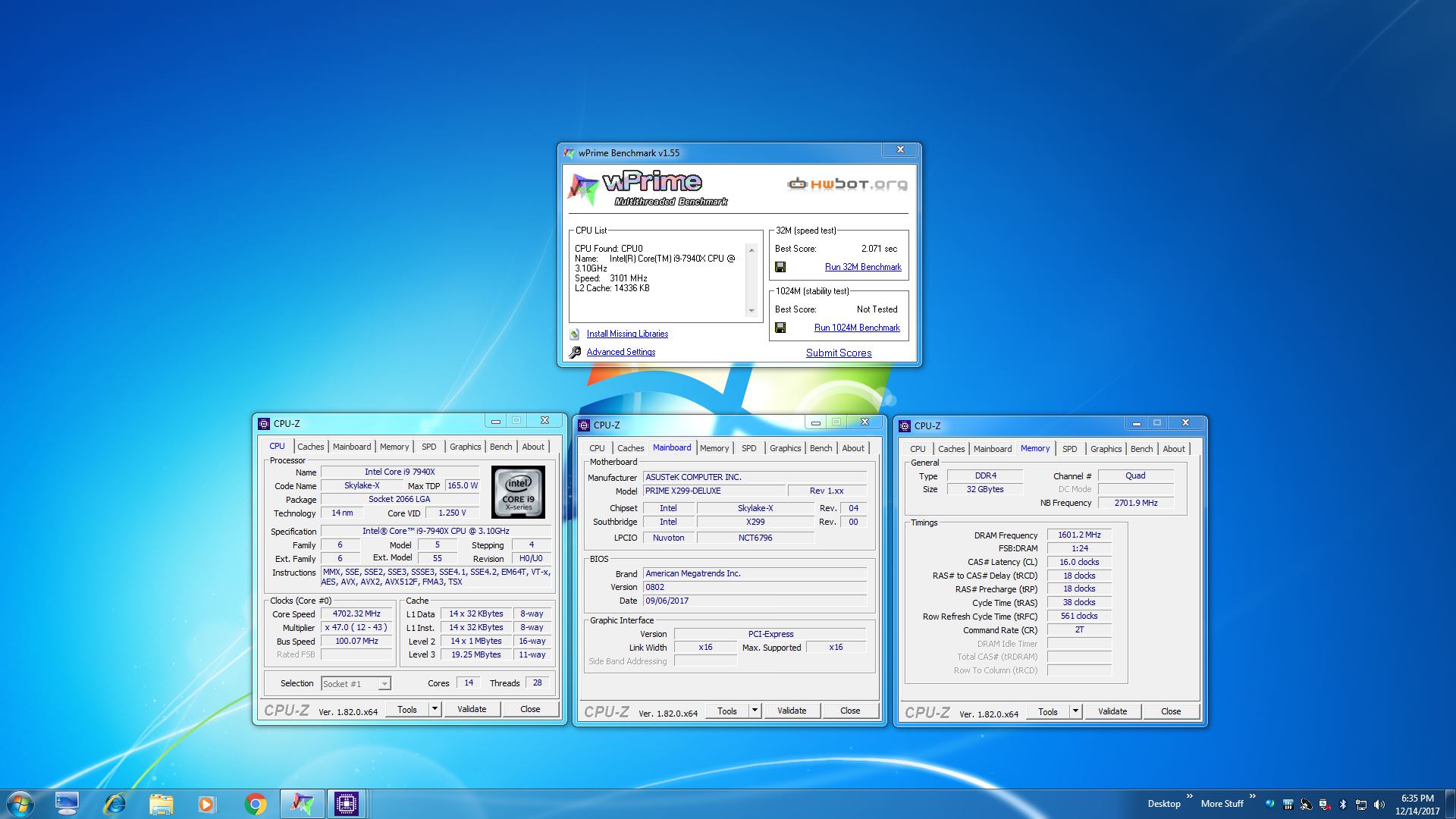The image size is (1456, 819).
Task: Click the BIOS Version field 0802
Action: click(755, 587)
